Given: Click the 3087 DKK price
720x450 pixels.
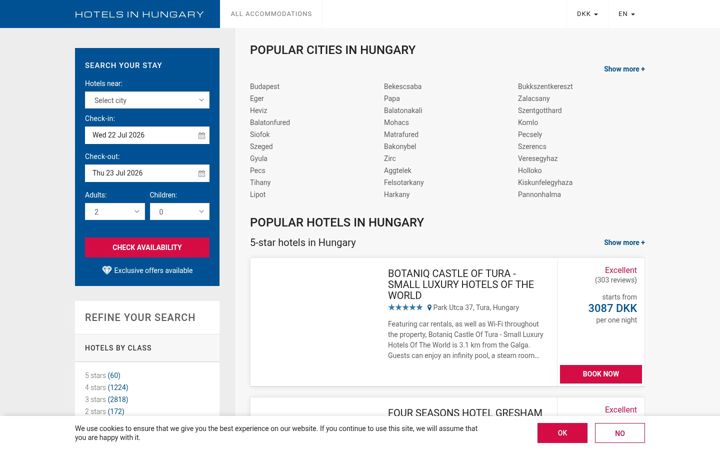Looking at the screenshot, I should coord(613,308).
